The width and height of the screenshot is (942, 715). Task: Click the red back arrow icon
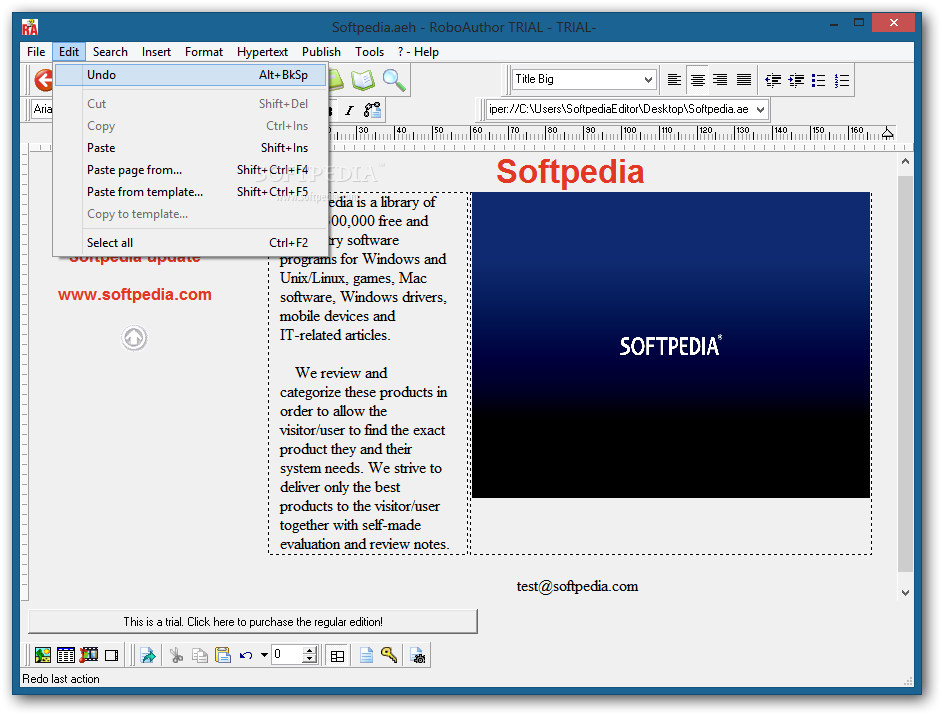coord(44,80)
